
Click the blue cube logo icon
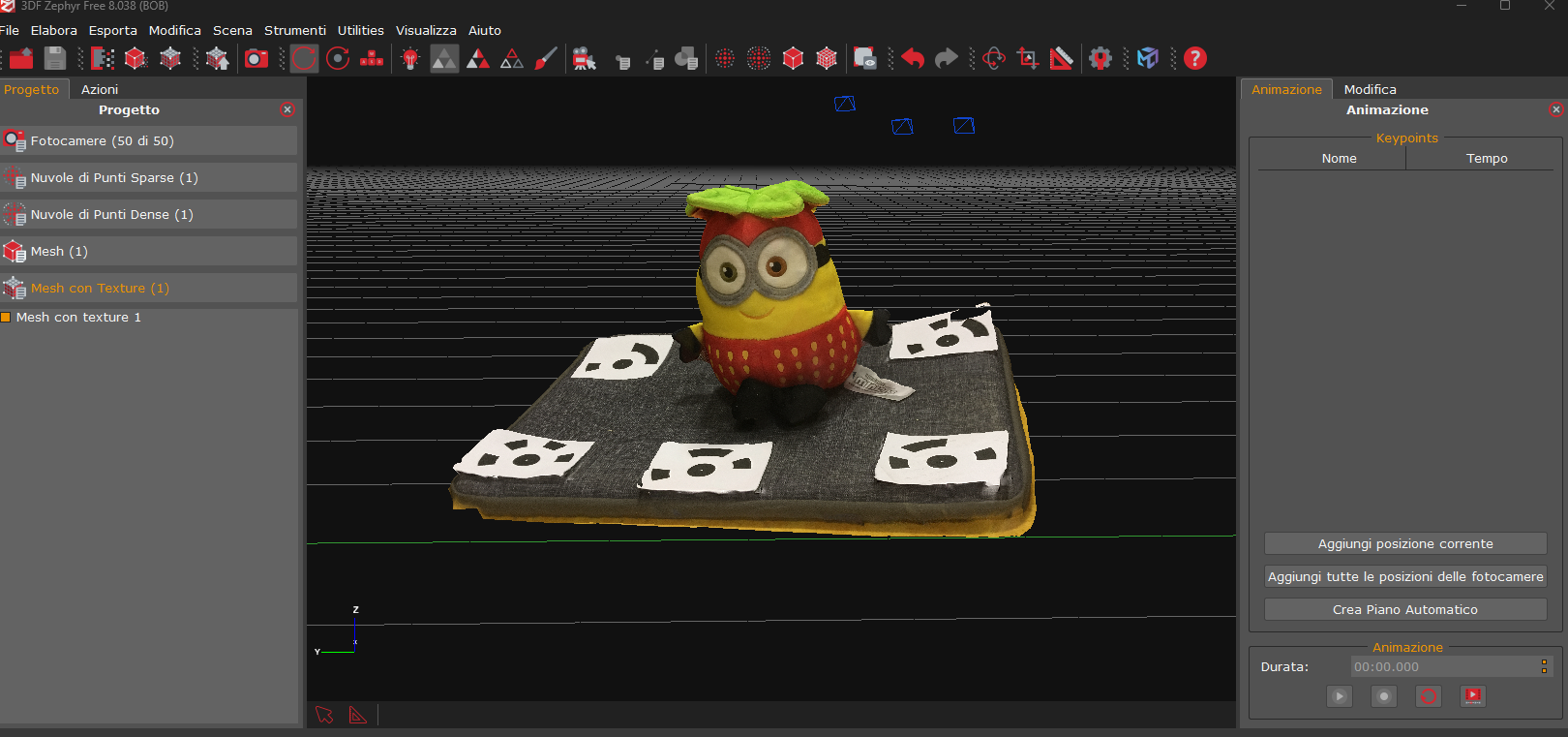pos(1148,58)
